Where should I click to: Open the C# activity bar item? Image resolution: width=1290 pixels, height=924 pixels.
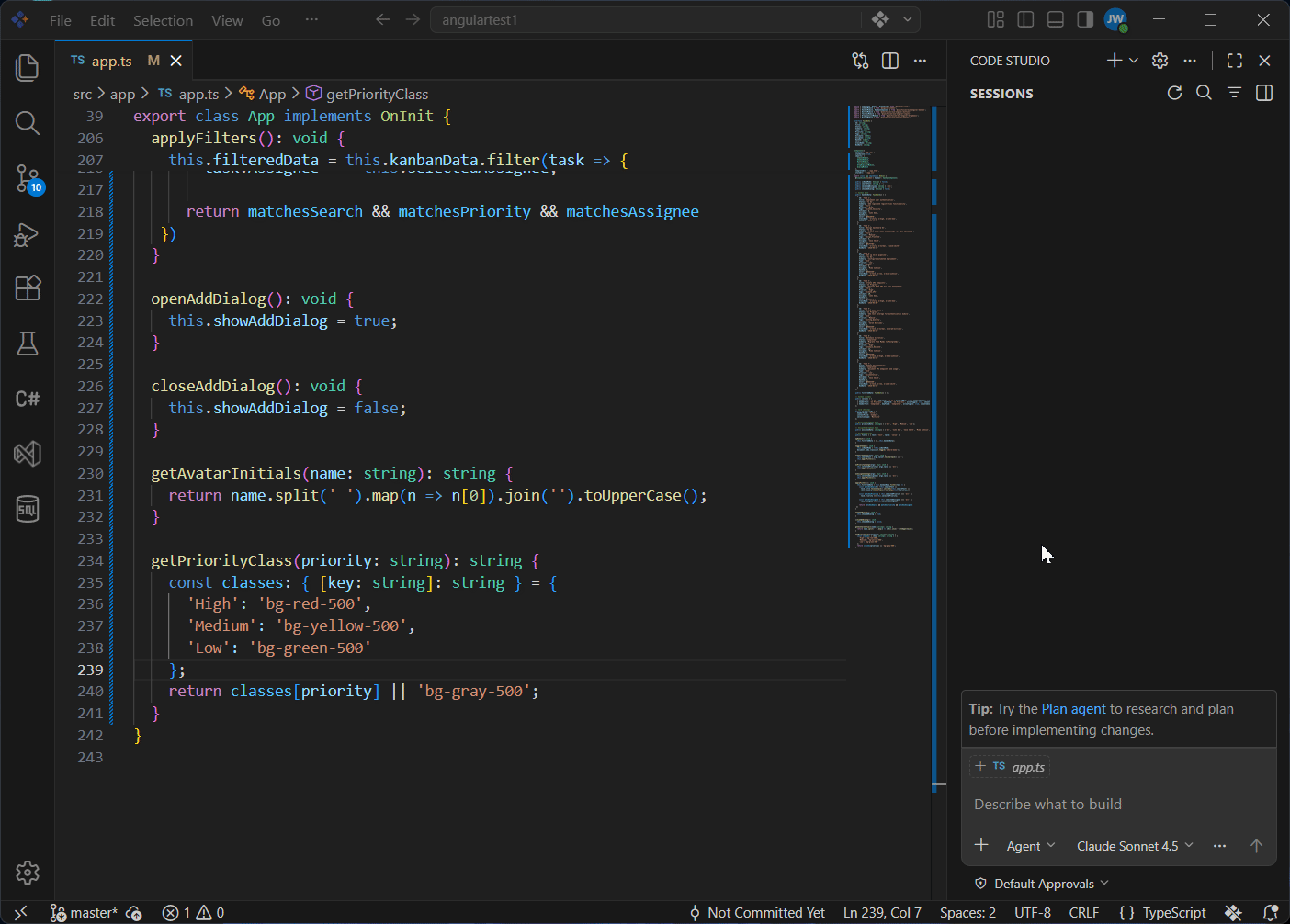pyautogui.click(x=28, y=399)
